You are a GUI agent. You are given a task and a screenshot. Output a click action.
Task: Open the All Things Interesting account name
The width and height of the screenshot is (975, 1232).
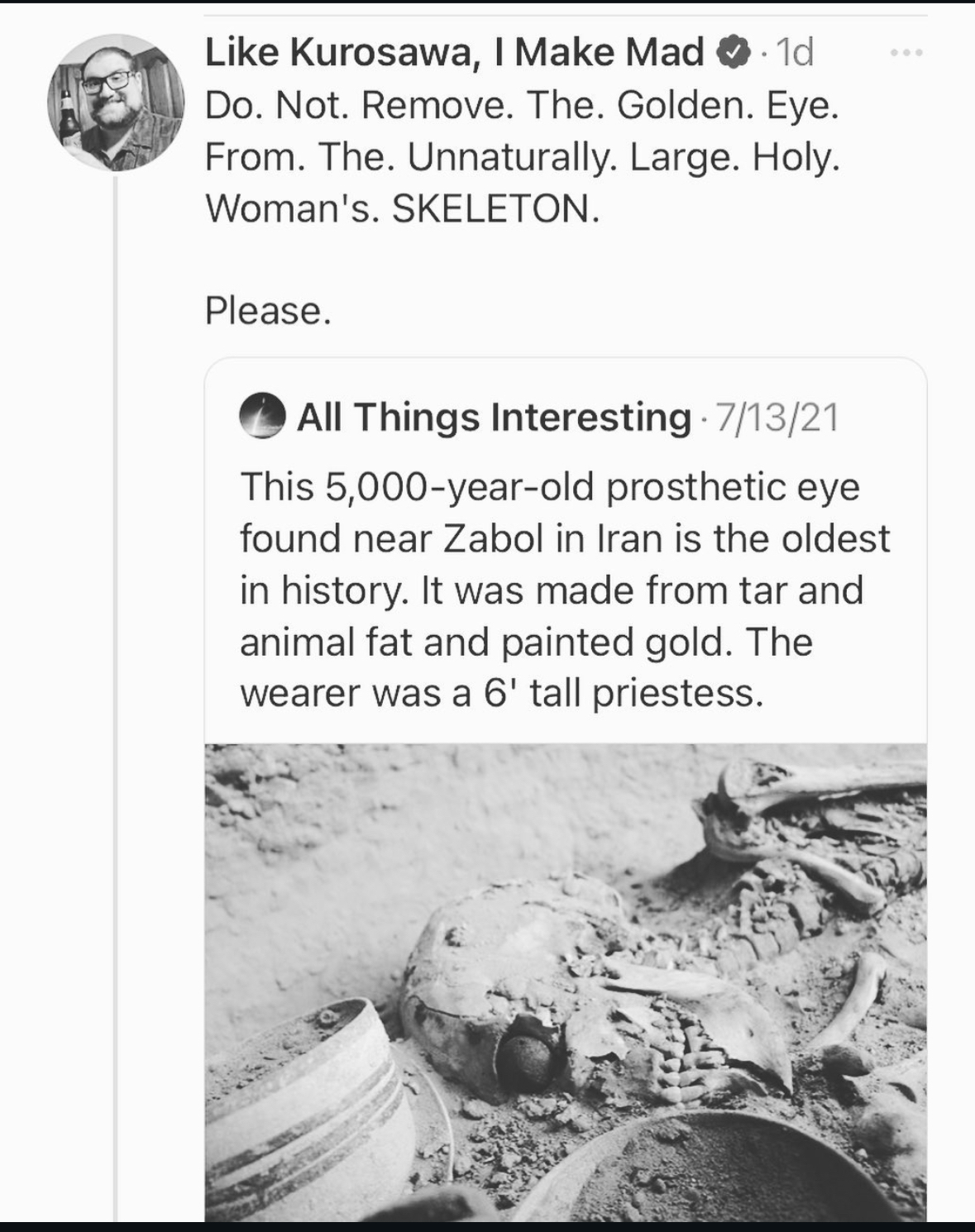tap(494, 416)
